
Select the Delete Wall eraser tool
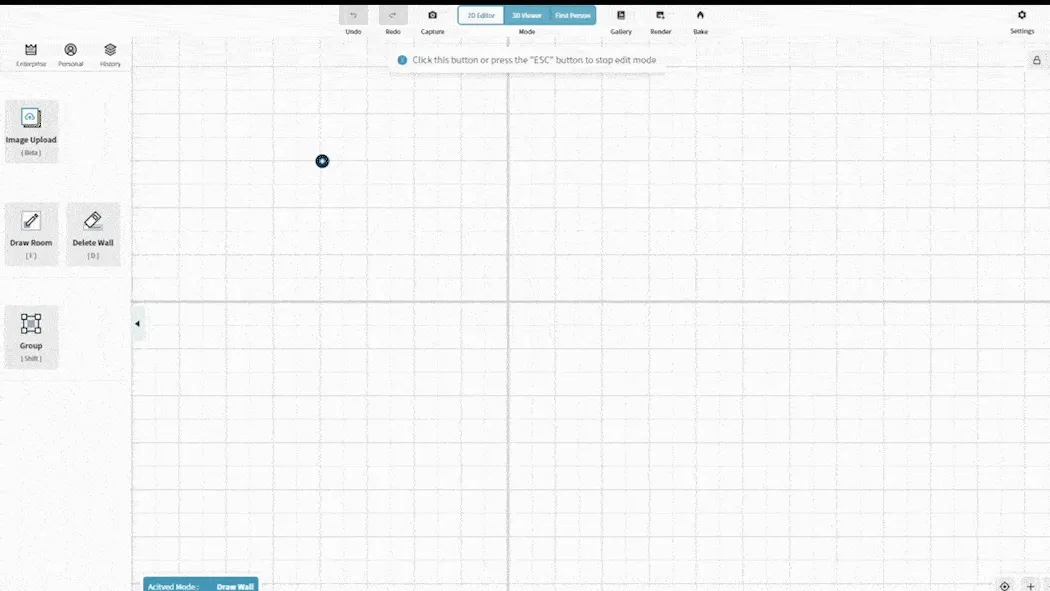(x=93, y=235)
